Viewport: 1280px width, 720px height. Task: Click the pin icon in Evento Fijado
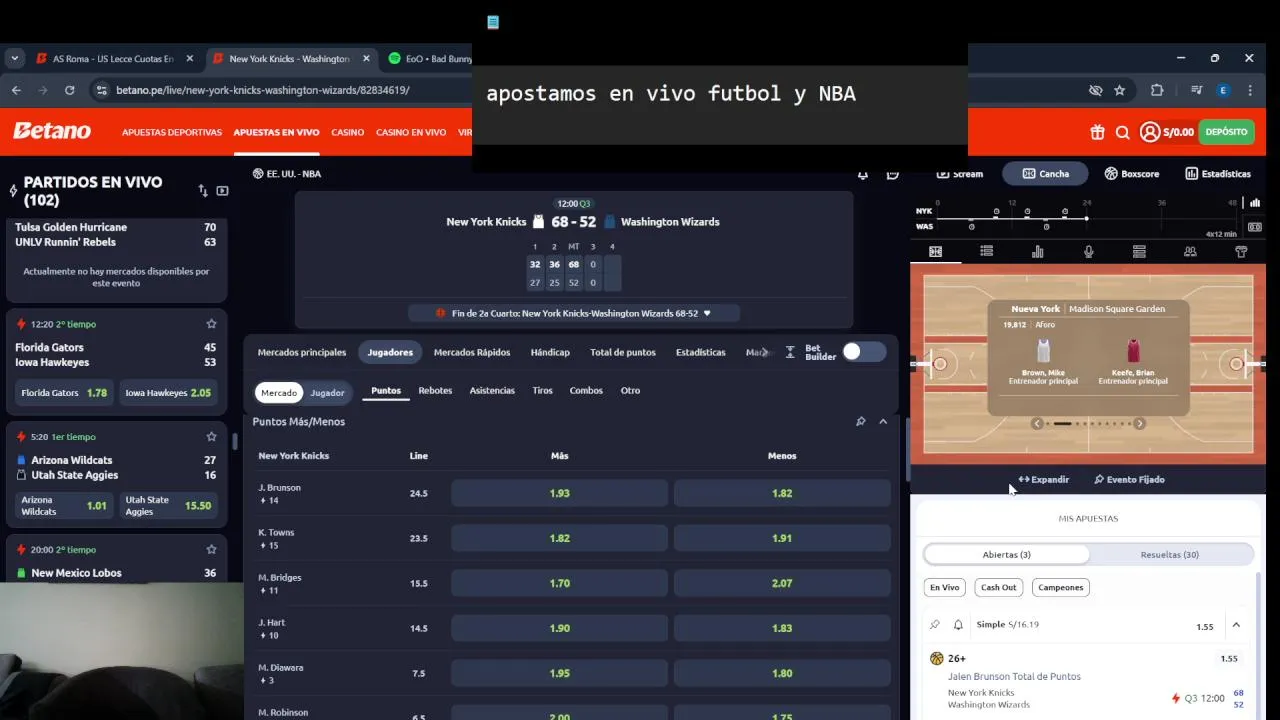pos(1099,480)
